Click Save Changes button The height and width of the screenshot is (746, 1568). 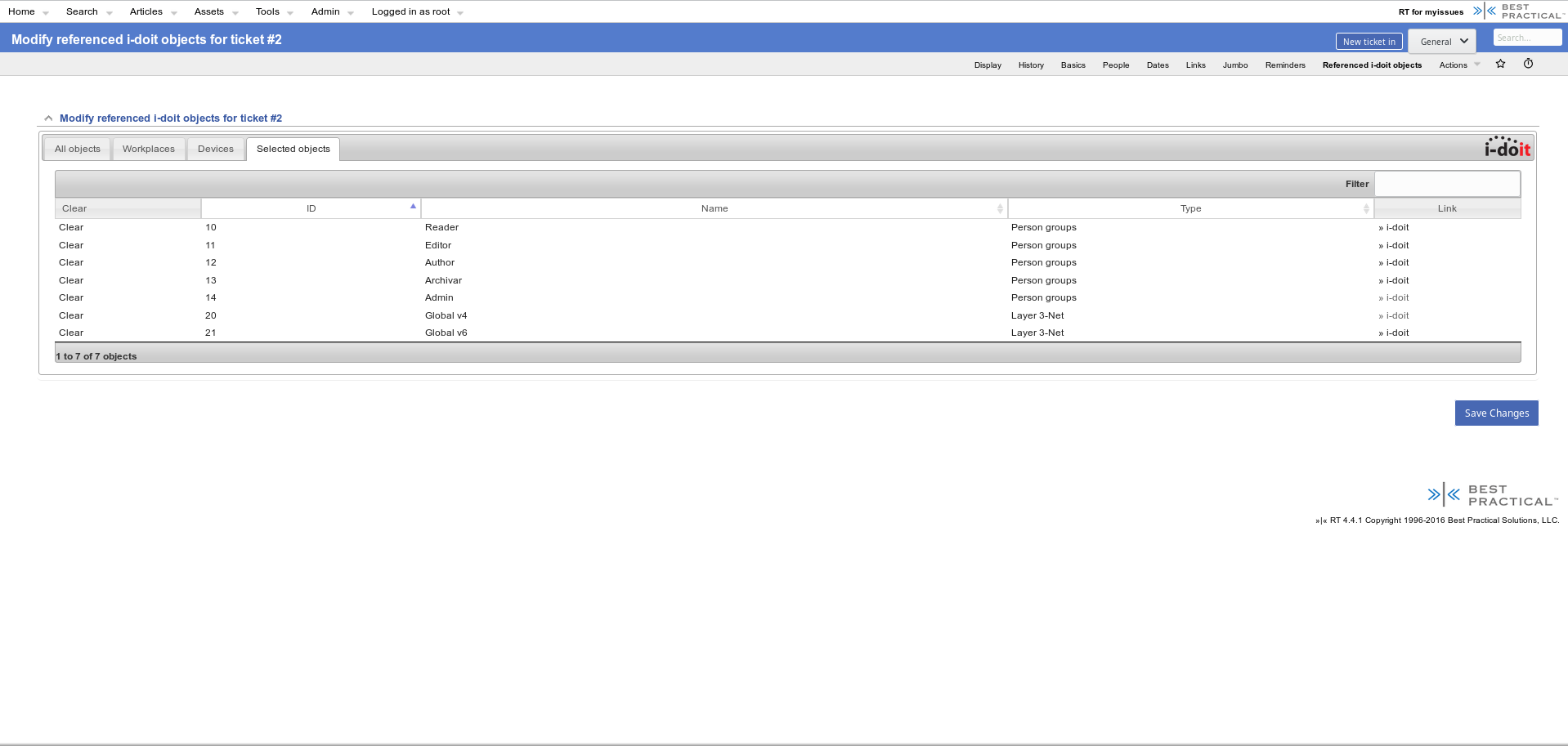pos(1496,413)
